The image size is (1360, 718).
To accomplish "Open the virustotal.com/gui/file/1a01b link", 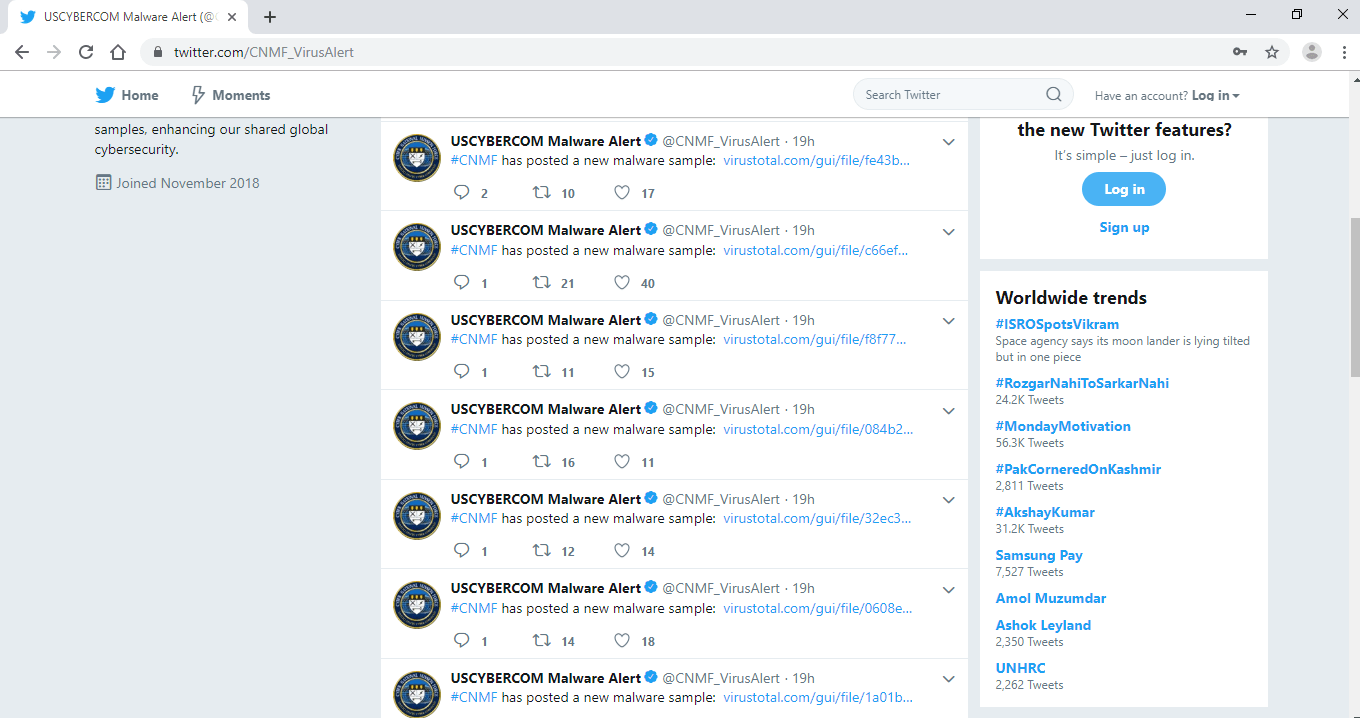I will click(818, 697).
